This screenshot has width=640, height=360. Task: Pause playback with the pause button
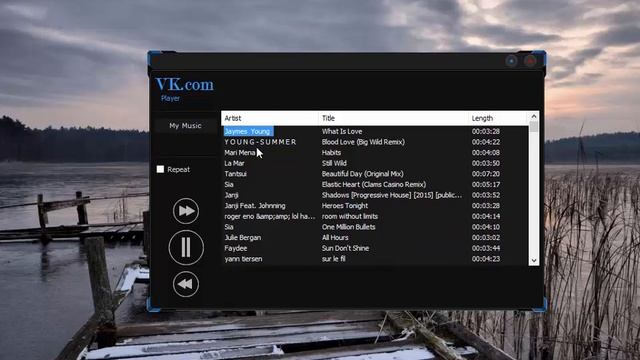point(186,247)
